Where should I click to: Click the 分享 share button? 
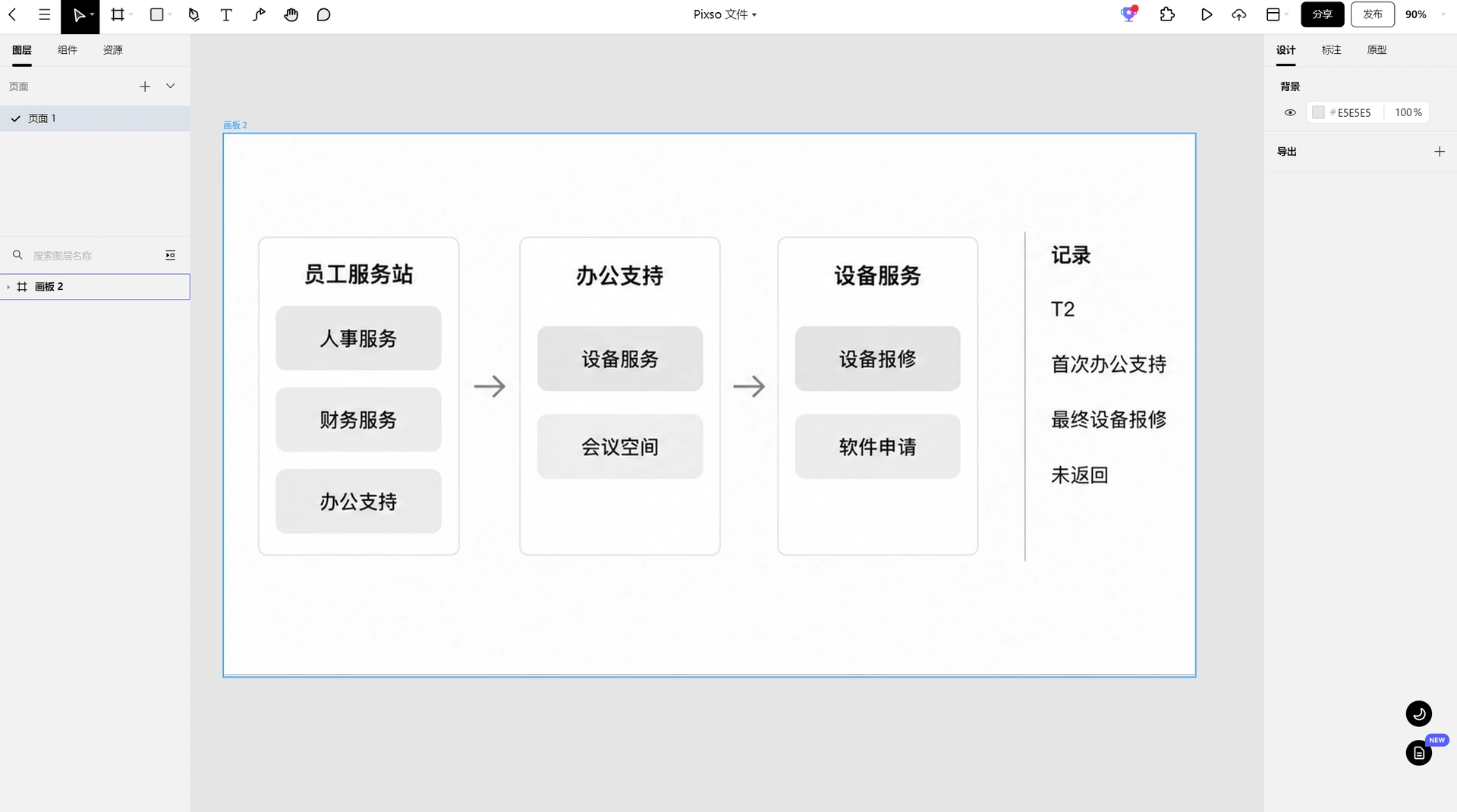pos(1323,14)
